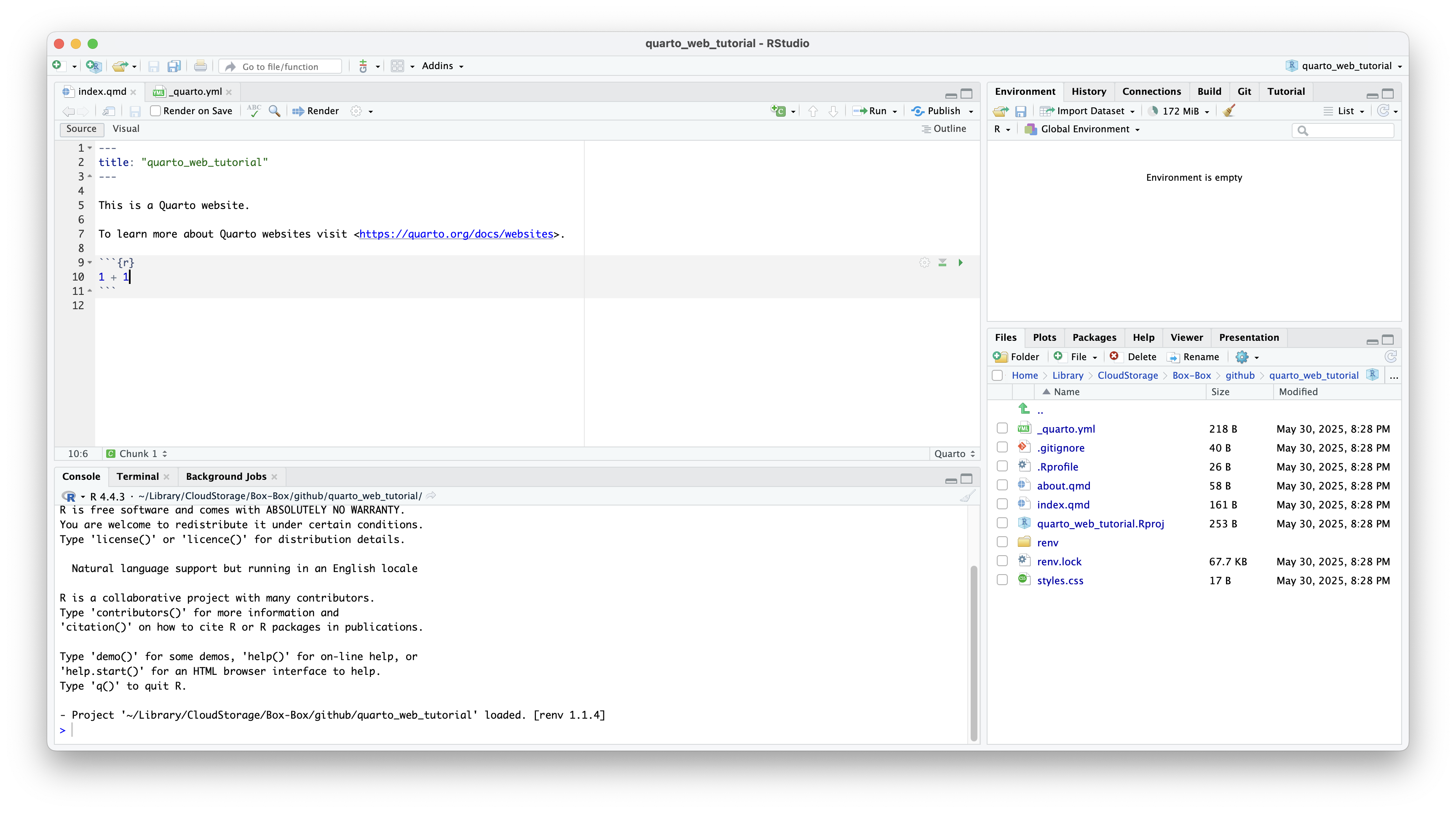Click the Show in New Window icon
Screen dimensions: 1456x813
109,111
